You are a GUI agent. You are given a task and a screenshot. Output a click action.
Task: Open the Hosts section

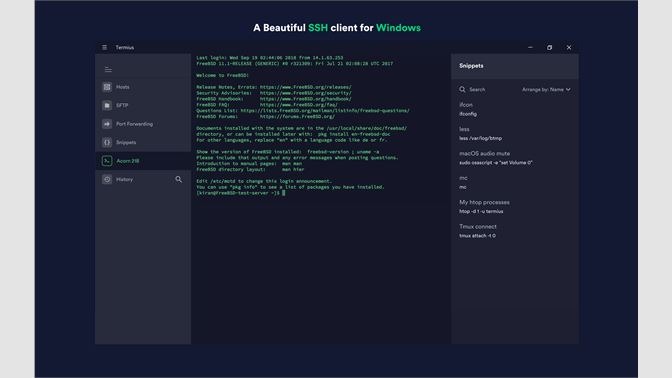click(x=143, y=87)
